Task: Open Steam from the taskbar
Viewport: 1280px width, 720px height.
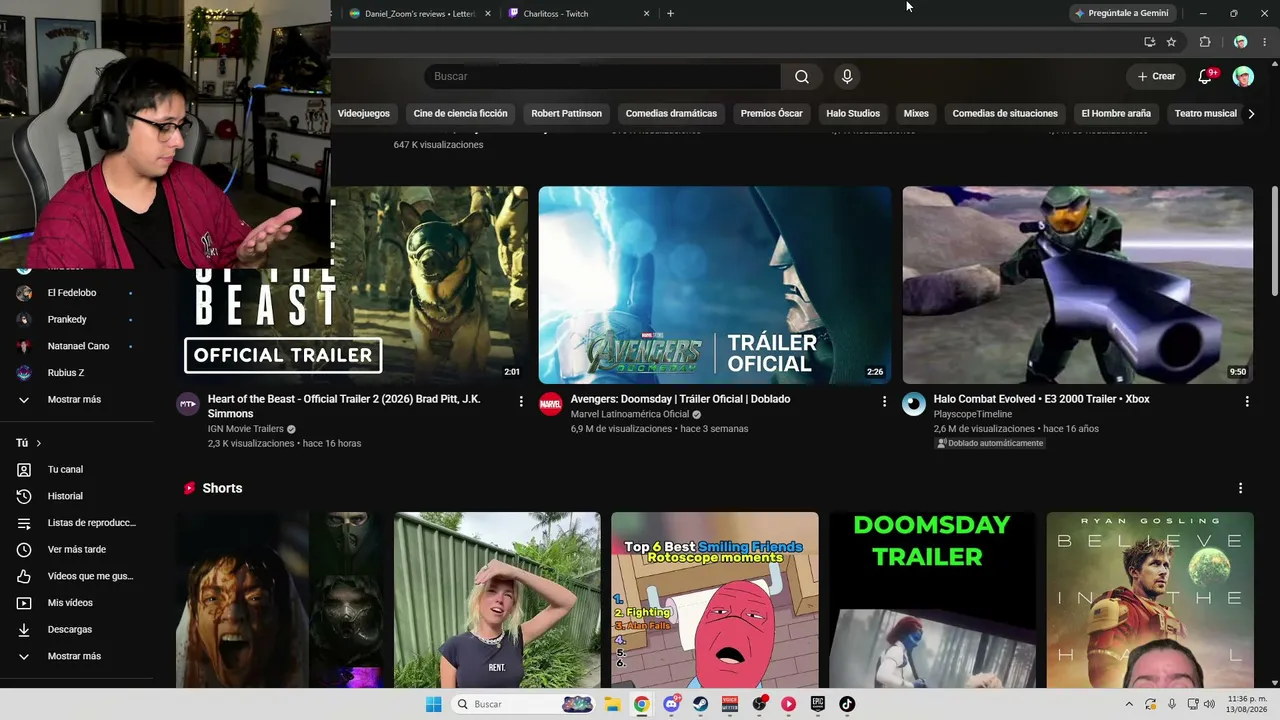Action: (700, 704)
